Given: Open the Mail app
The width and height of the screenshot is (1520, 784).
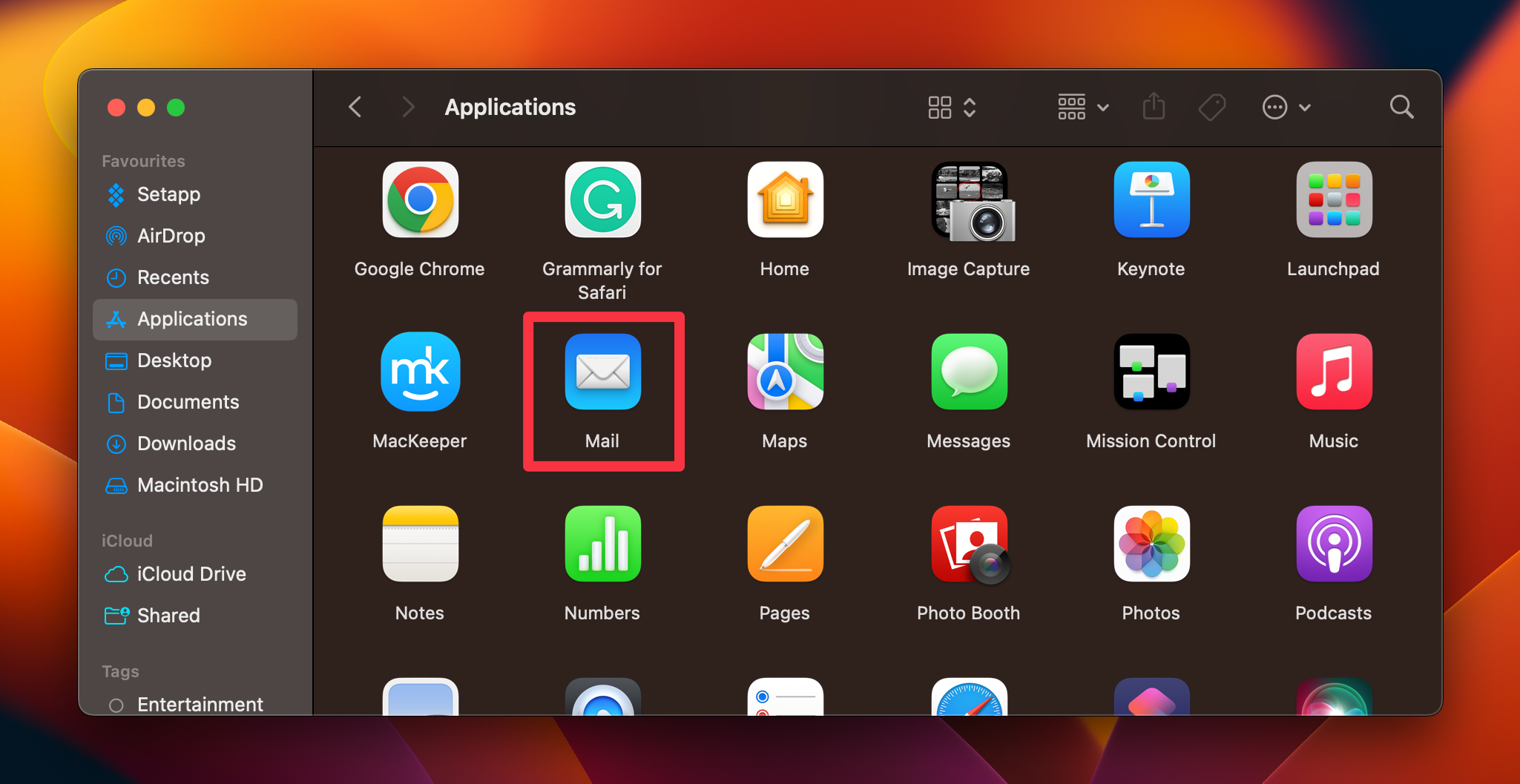Looking at the screenshot, I should pos(602,372).
